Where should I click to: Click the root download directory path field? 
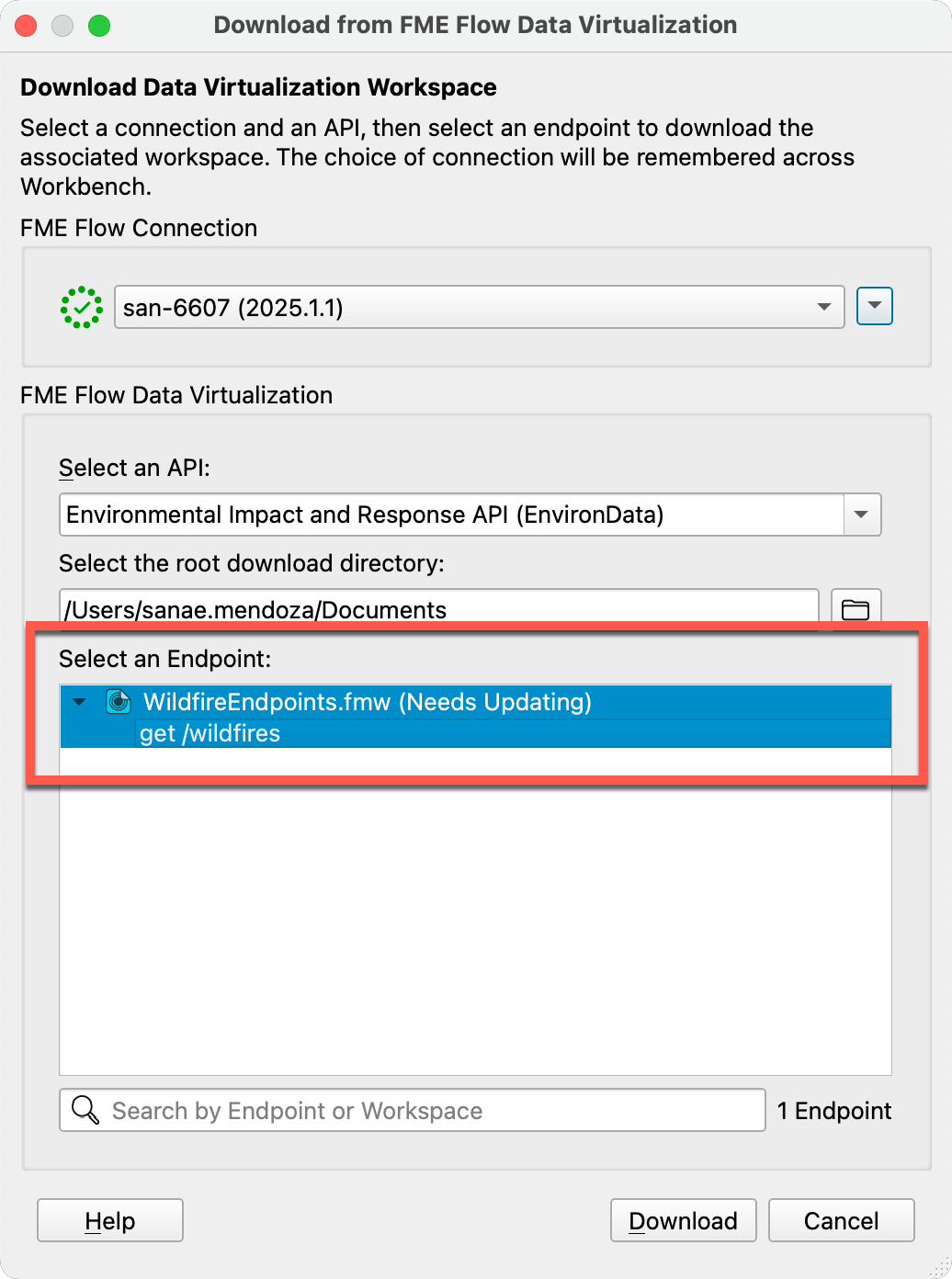point(438,609)
